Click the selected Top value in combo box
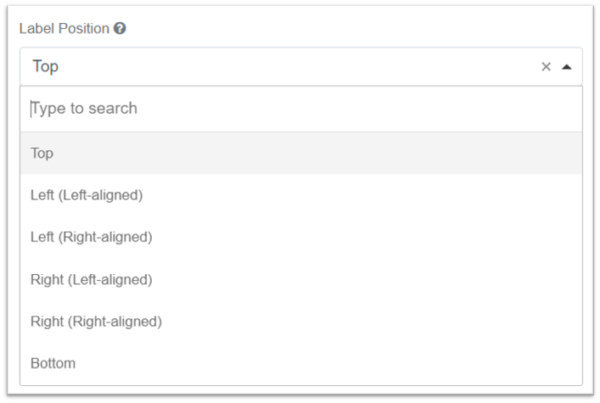600x403 pixels. [x=46, y=67]
